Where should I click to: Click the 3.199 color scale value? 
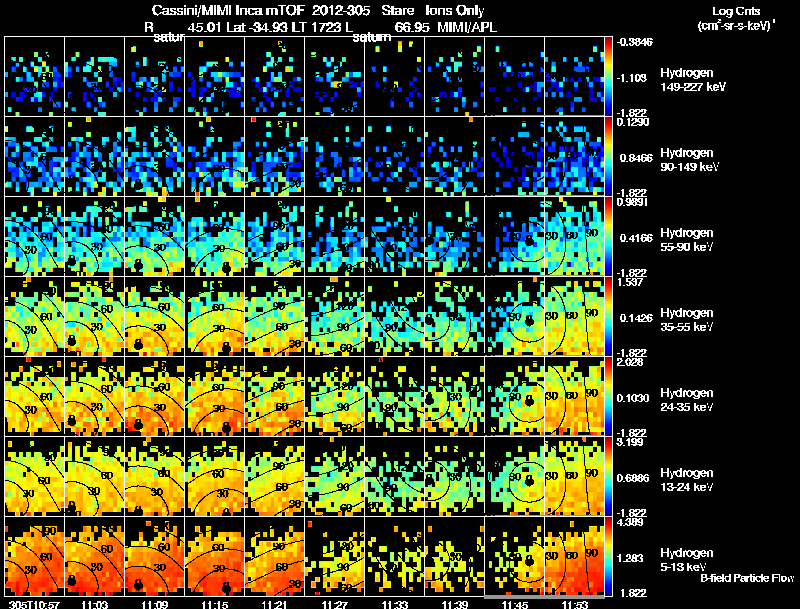[631, 442]
